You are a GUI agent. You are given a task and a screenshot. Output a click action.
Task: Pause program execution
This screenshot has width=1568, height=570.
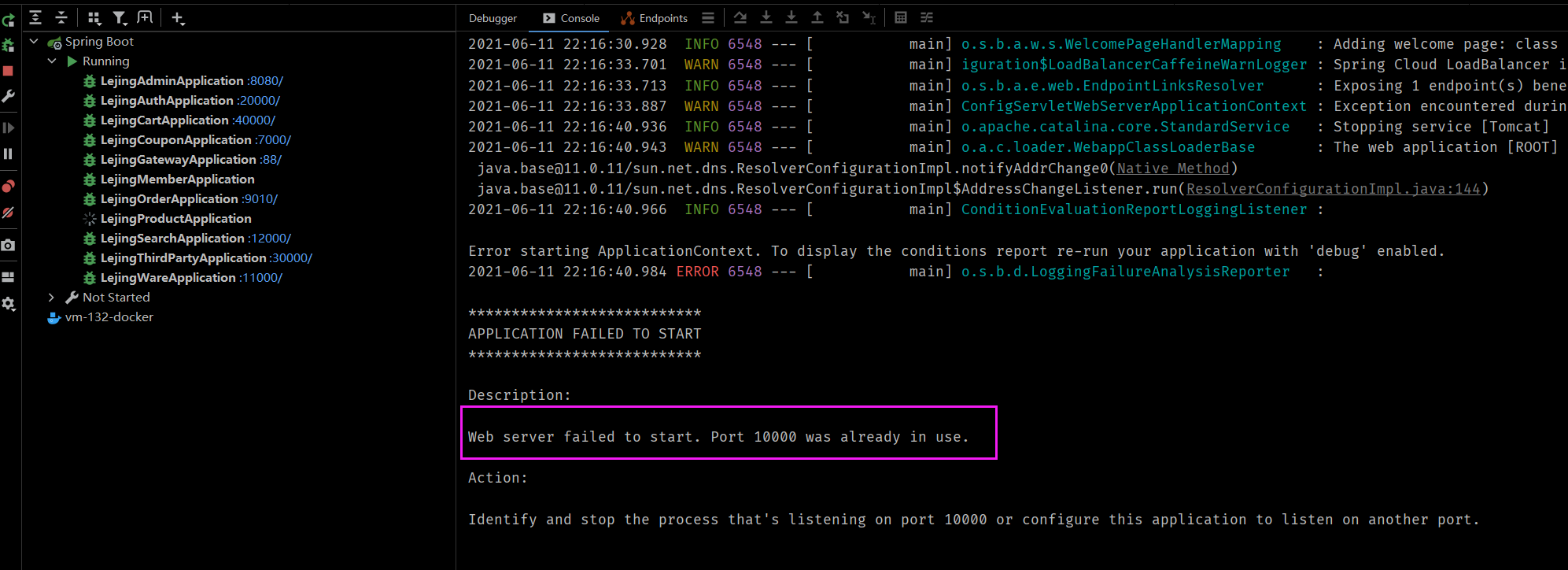click(x=8, y=154)
